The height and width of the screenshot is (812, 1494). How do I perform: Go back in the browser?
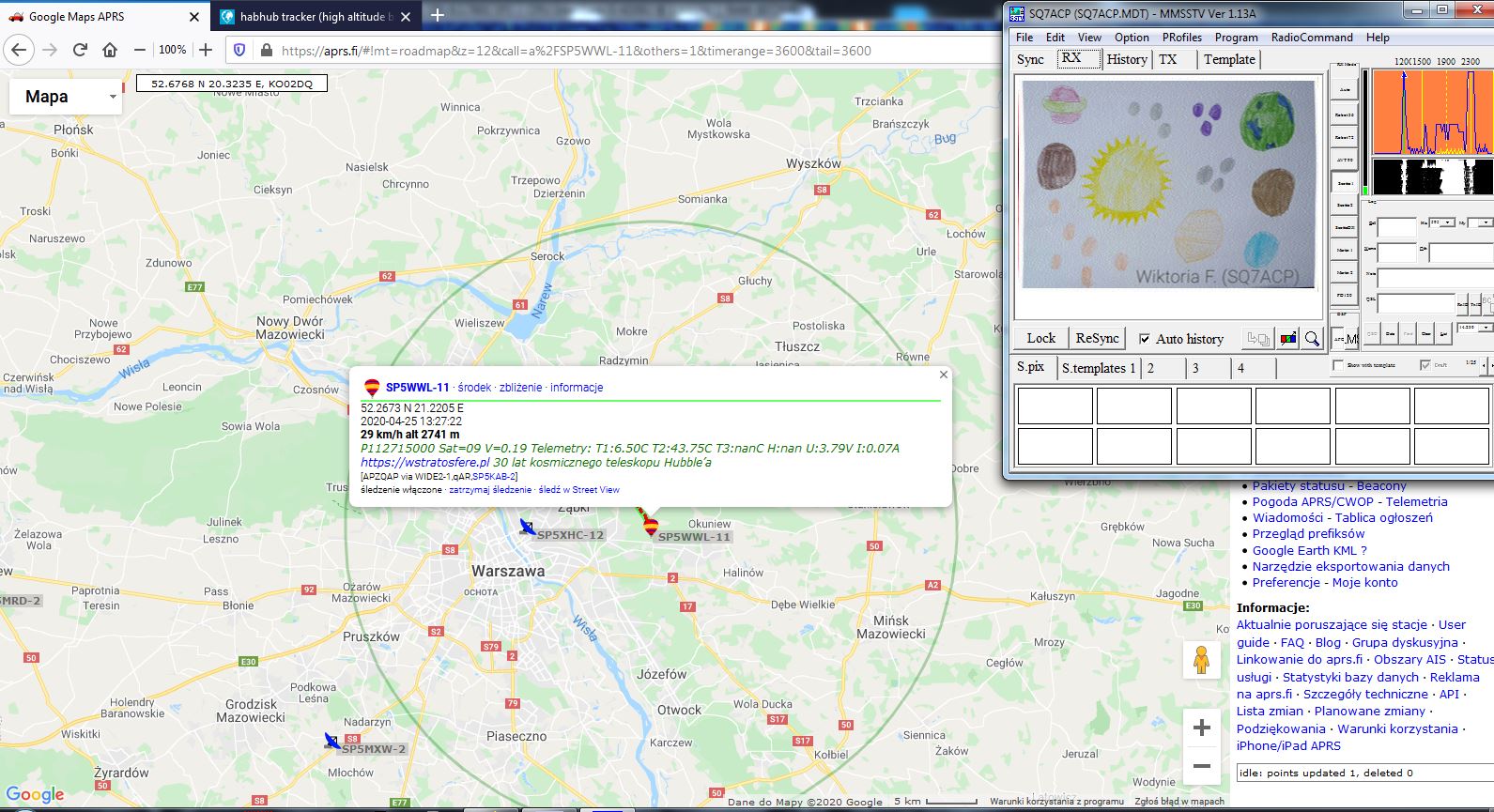tap(20, 50)
